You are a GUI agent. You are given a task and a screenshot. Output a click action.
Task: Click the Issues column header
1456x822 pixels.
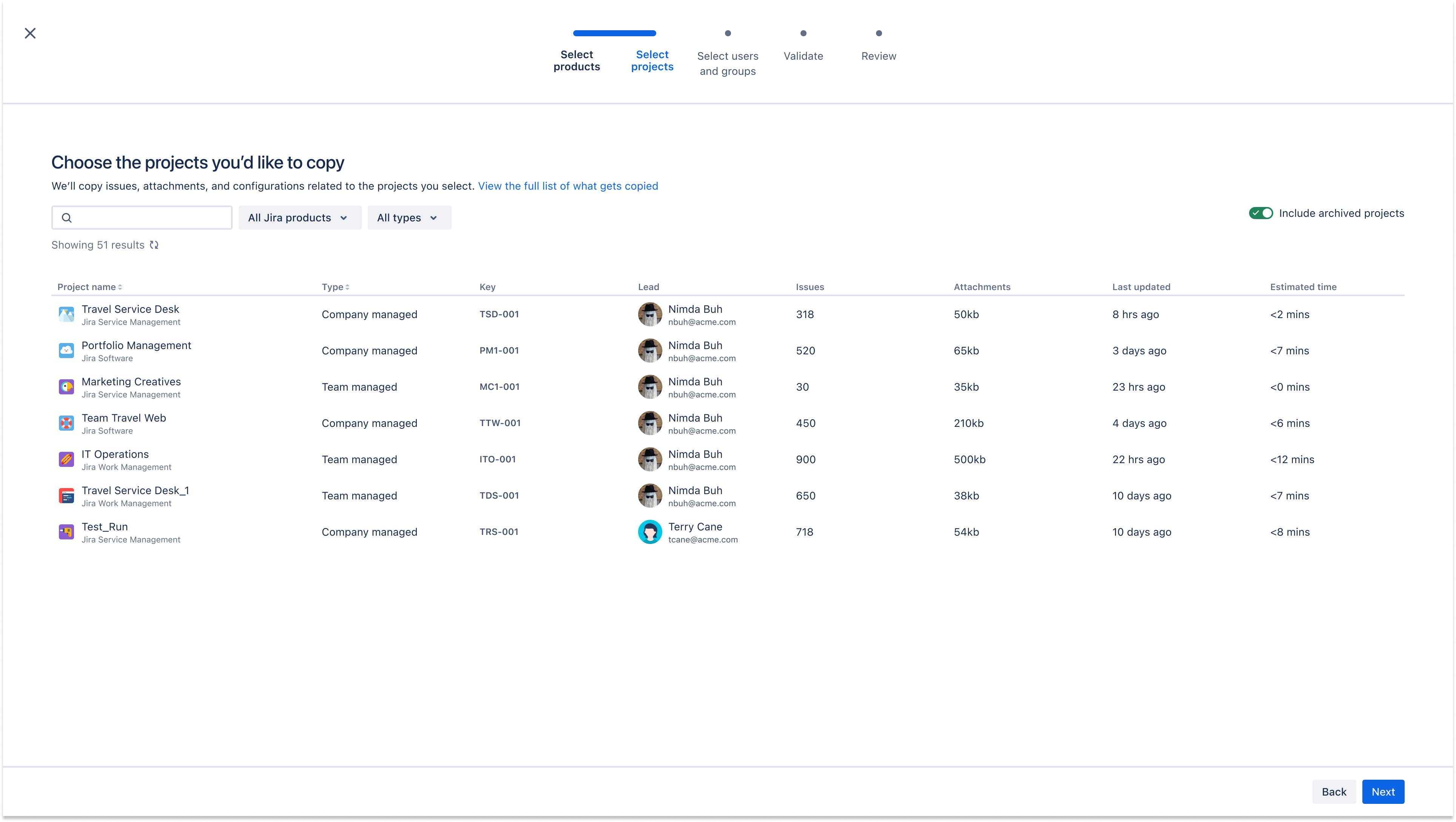coord(810,287)
